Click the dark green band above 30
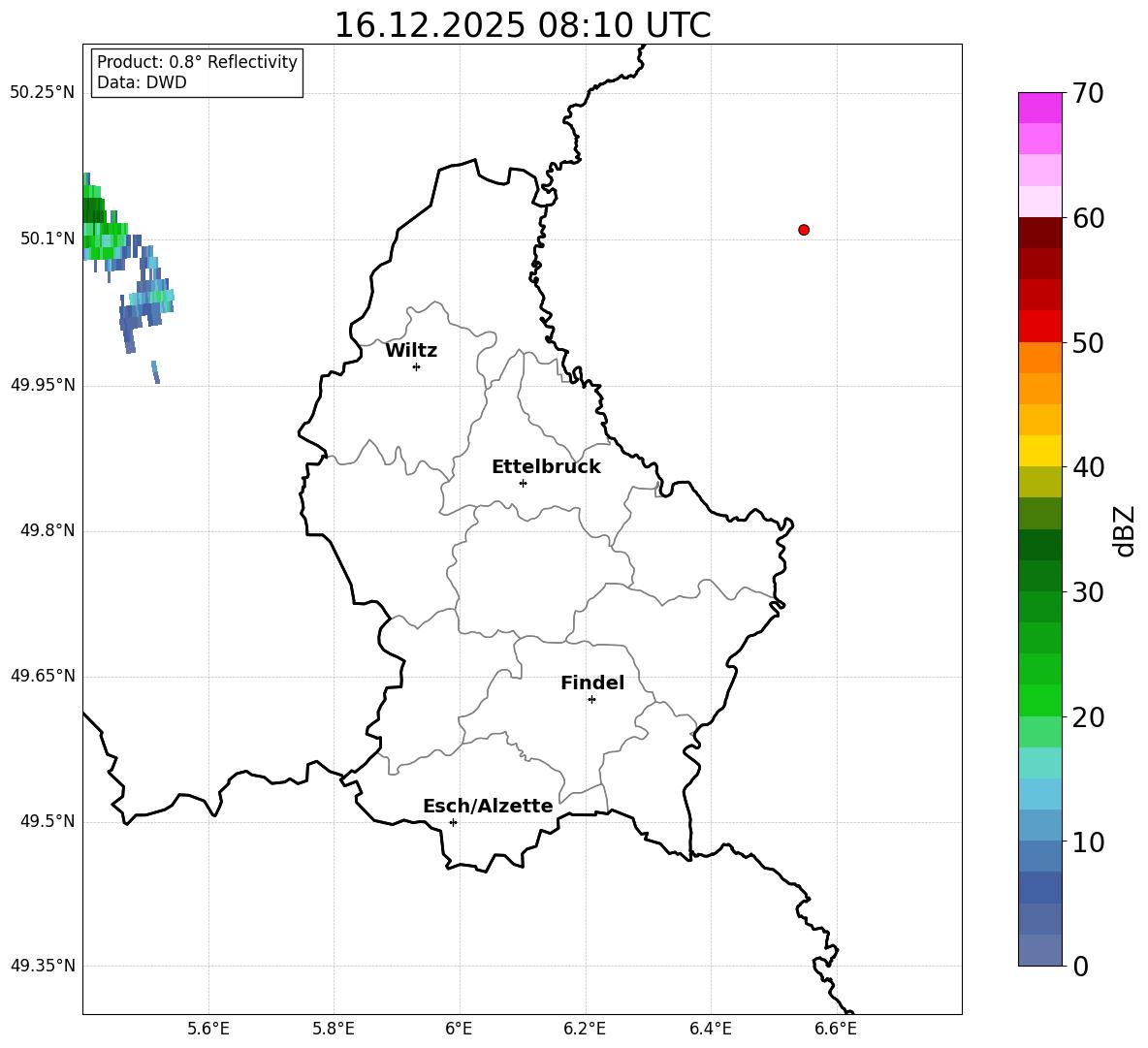Screen dimensions: 1148x1048 click(x=1040, y=576)
